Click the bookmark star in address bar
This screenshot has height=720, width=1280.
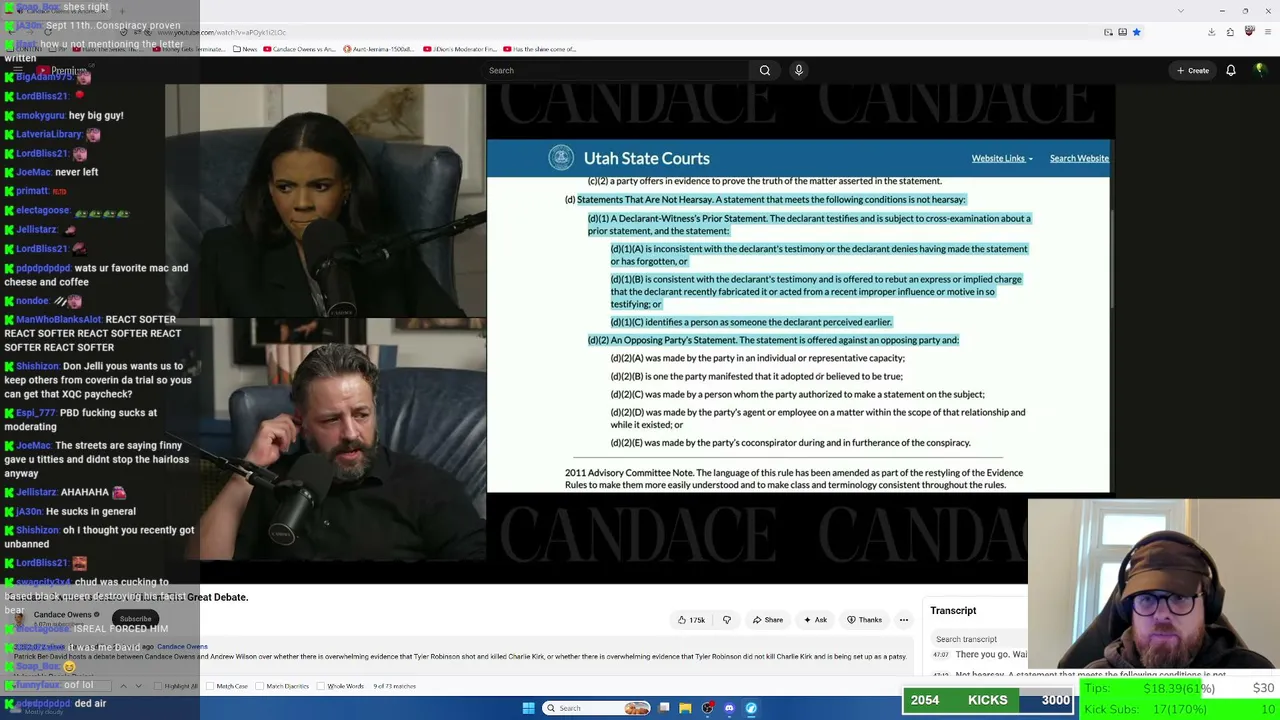(1136, 32)
